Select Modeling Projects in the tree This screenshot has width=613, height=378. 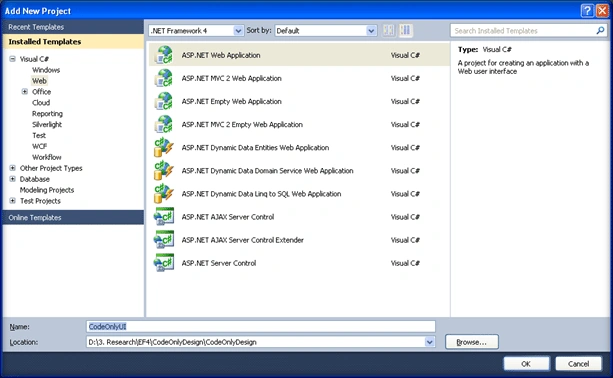click(47, 190)
